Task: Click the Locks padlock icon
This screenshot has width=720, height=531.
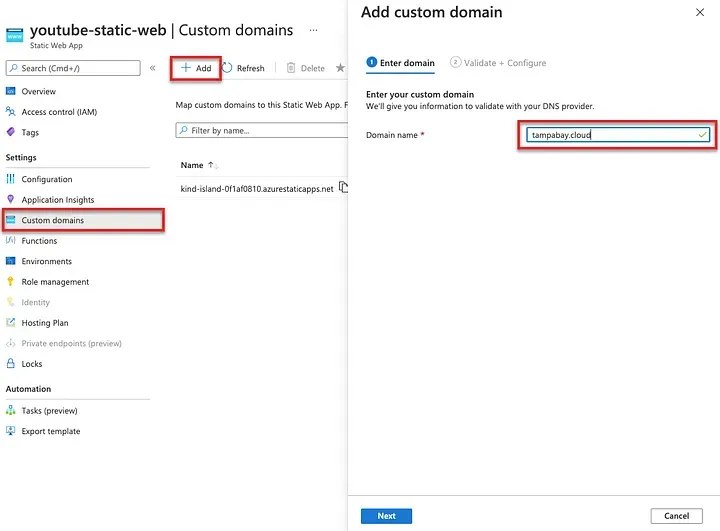Action: point(11,363)
